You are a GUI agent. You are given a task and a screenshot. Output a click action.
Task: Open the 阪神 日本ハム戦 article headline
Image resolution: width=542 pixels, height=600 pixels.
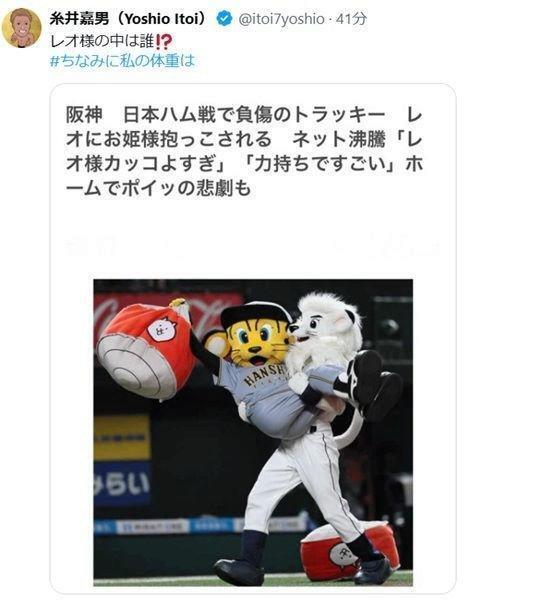tap(244, 151)
